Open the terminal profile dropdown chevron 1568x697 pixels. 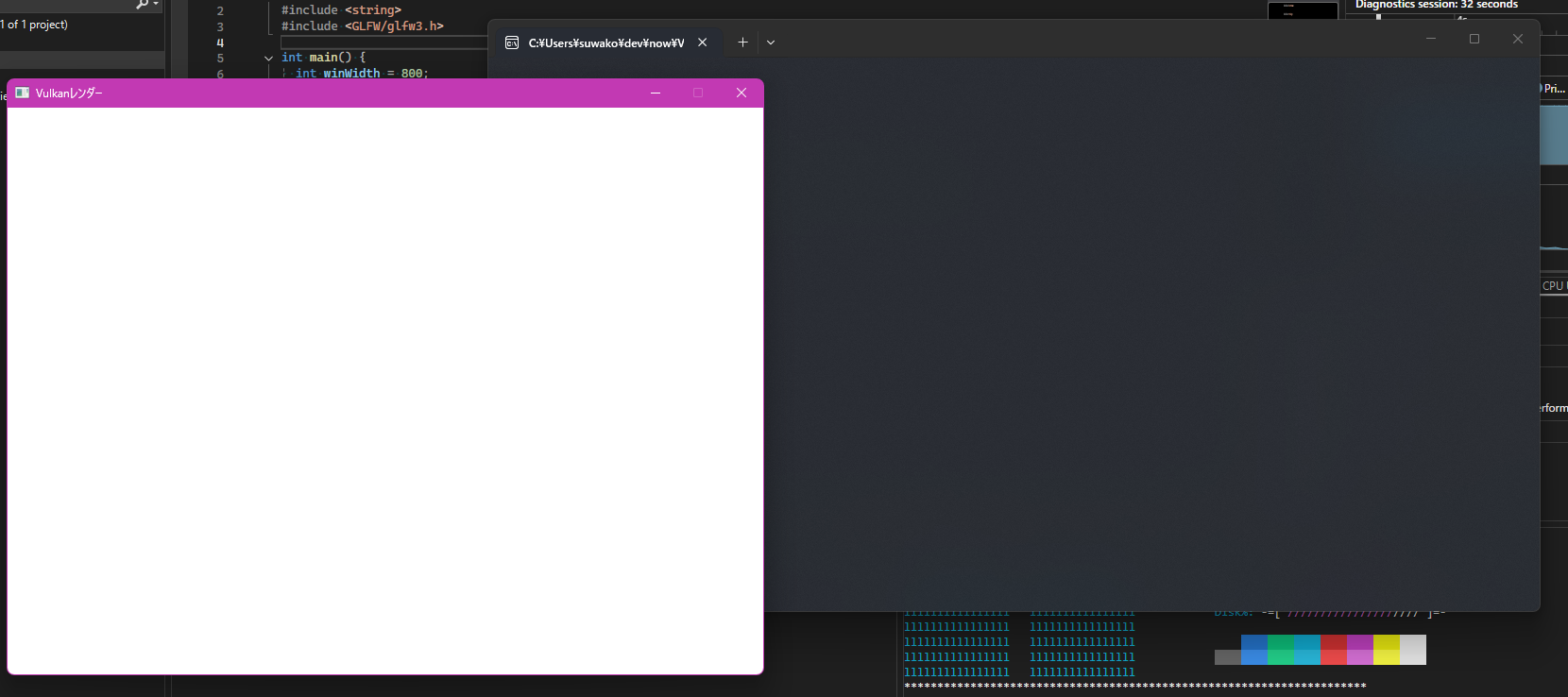pyautogui.click(x=771, y=42)
